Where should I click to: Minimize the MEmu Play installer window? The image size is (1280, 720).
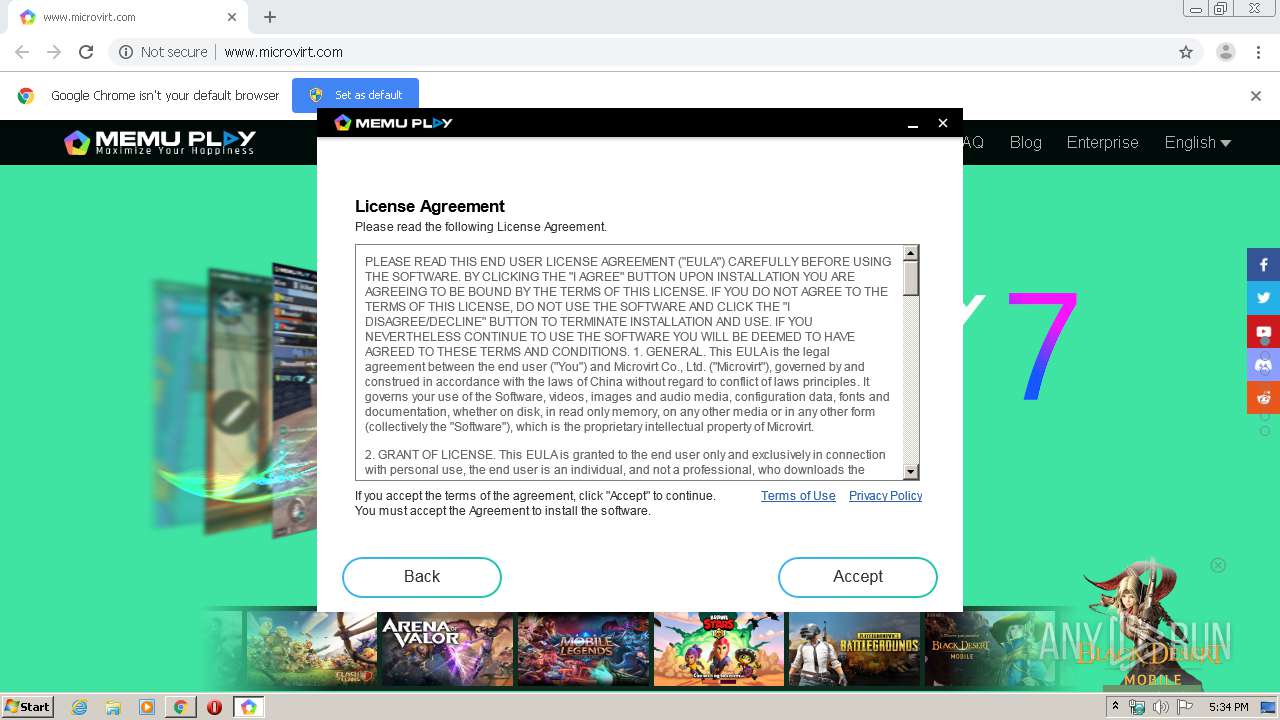click(x=912, y=123)
